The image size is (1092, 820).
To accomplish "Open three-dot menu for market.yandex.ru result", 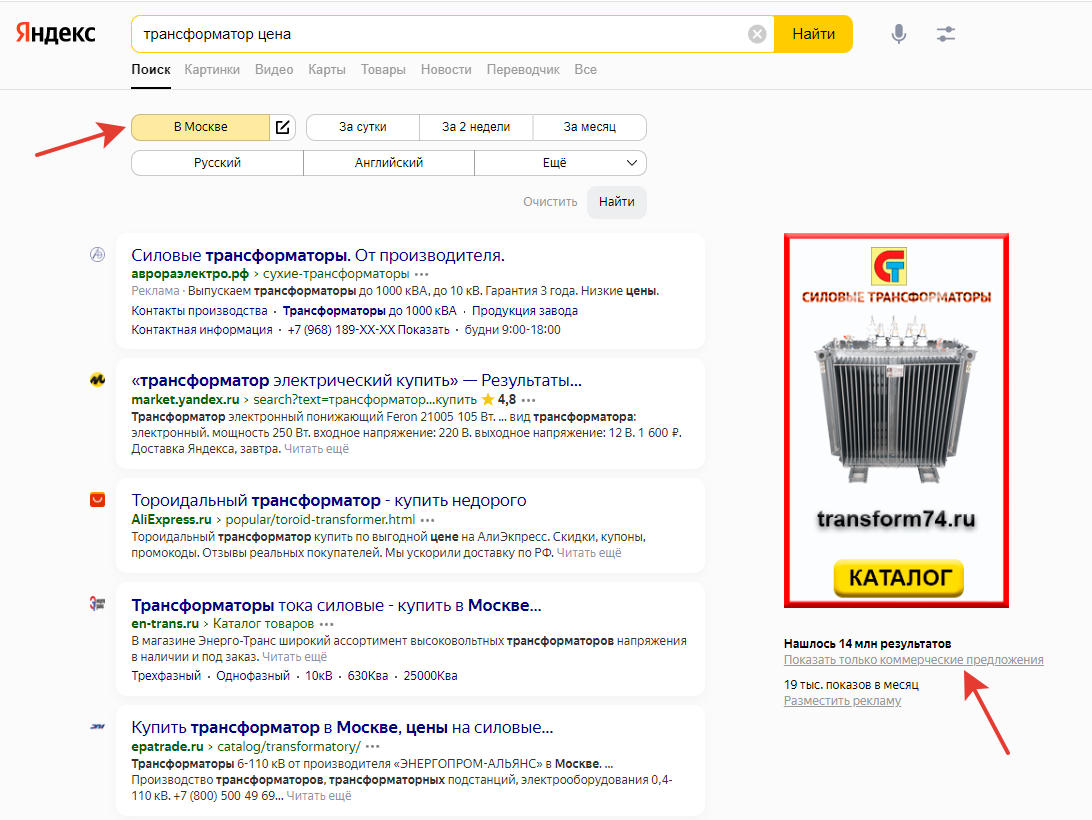I will [529, 400].
